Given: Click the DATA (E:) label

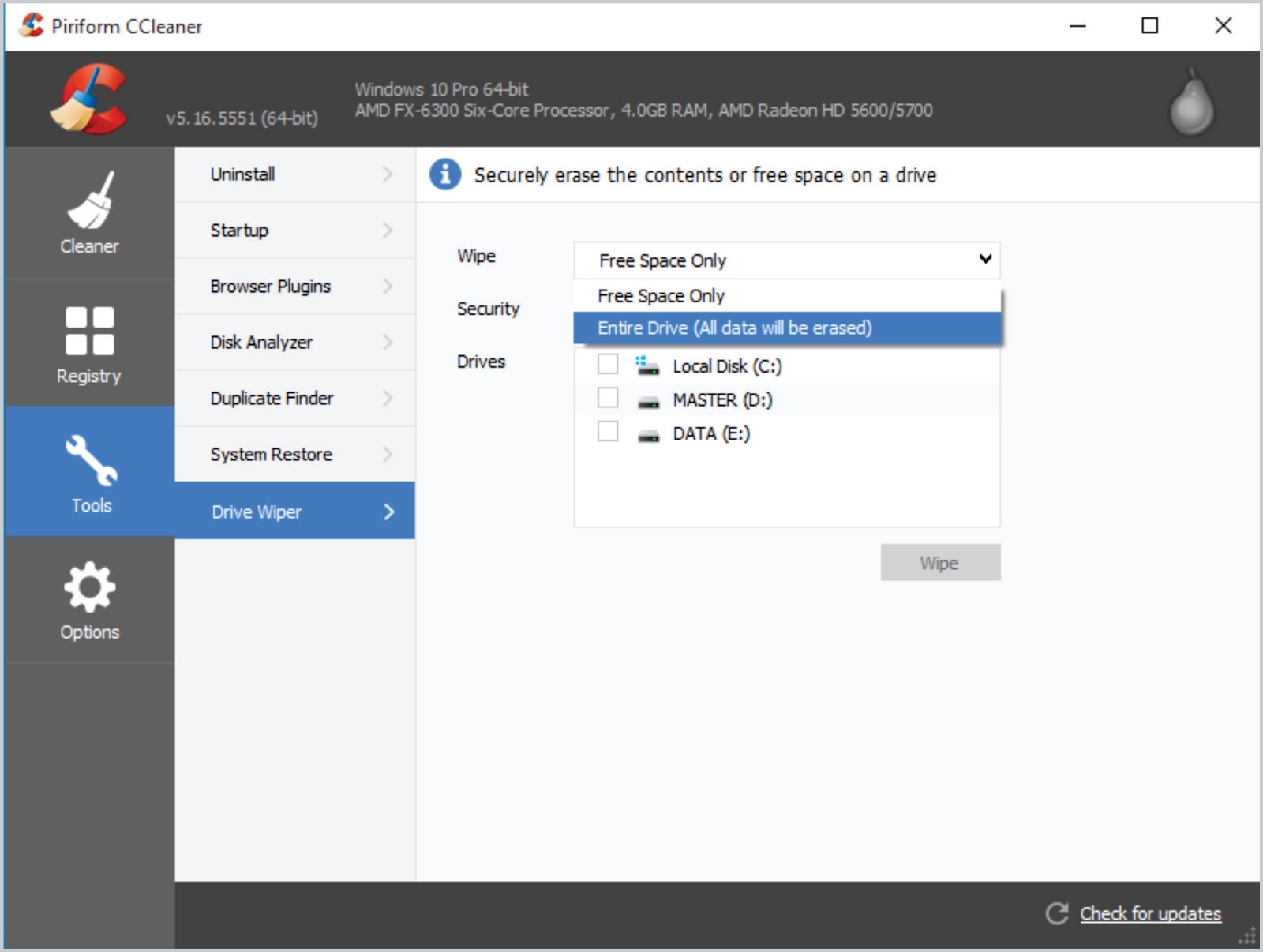Looking at the screenshot, I should click(711, 433).
